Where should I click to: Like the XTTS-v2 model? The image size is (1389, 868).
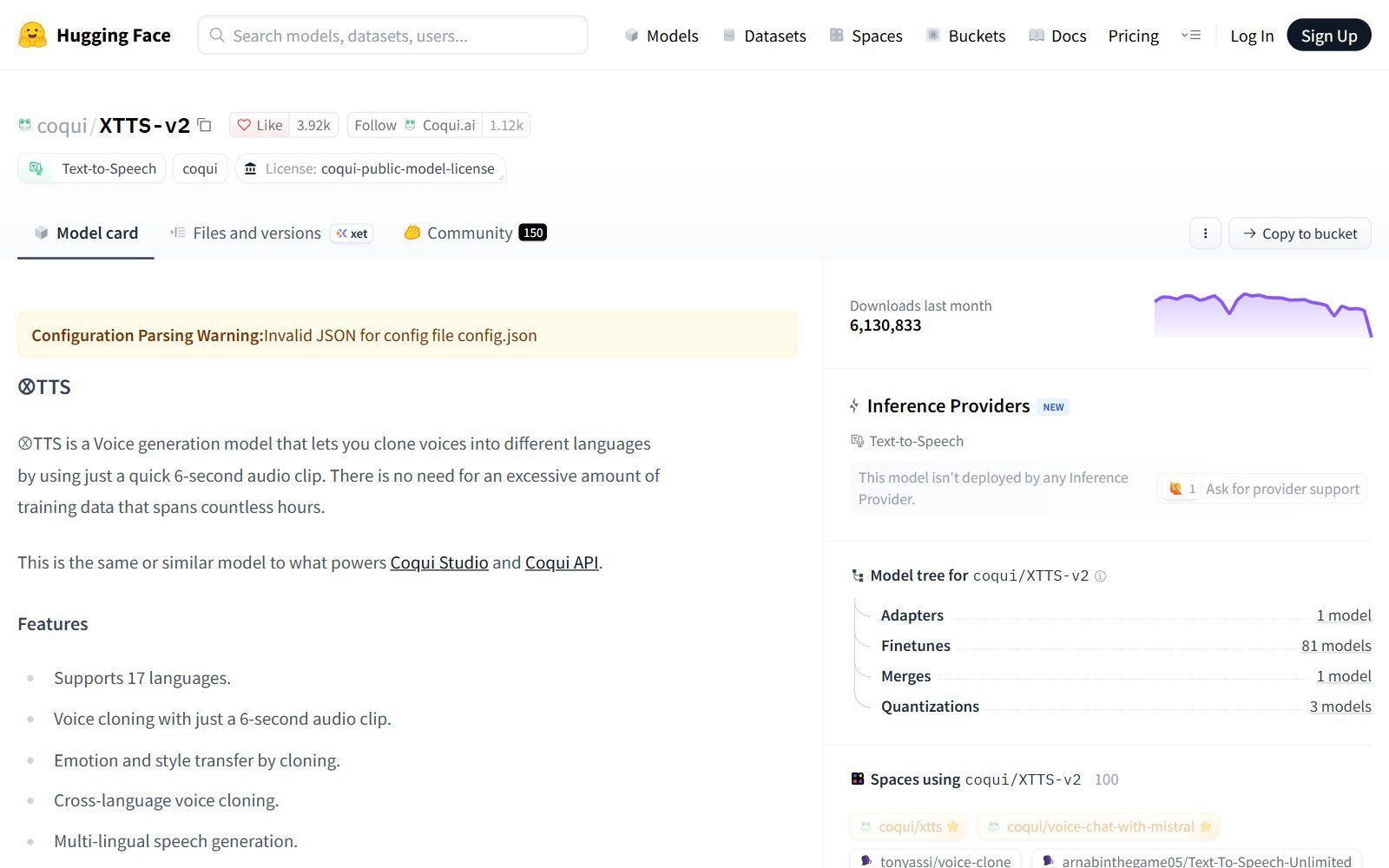[260, 125]
